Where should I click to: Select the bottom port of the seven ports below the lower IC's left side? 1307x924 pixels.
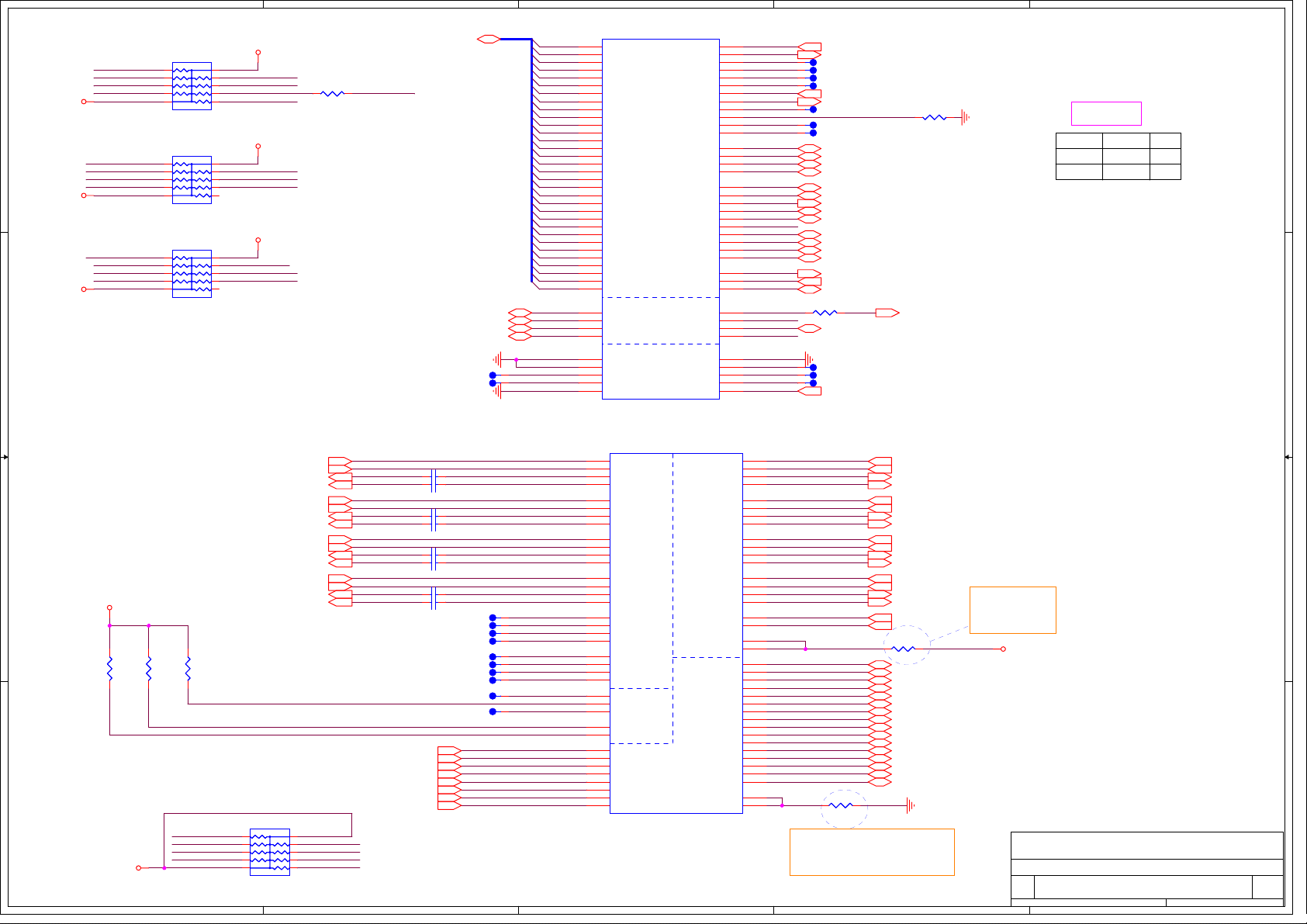(449, 805)
